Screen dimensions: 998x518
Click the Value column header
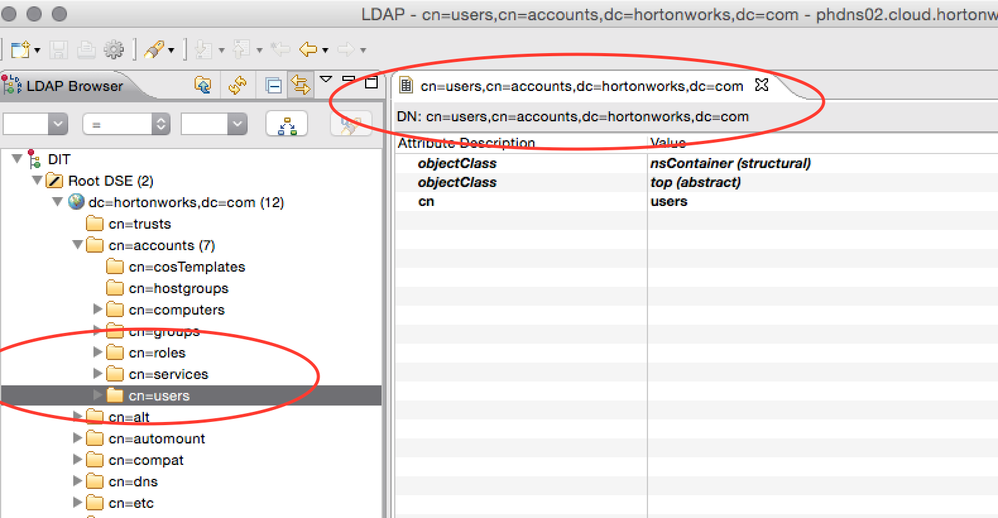click(x=668, y=143)
